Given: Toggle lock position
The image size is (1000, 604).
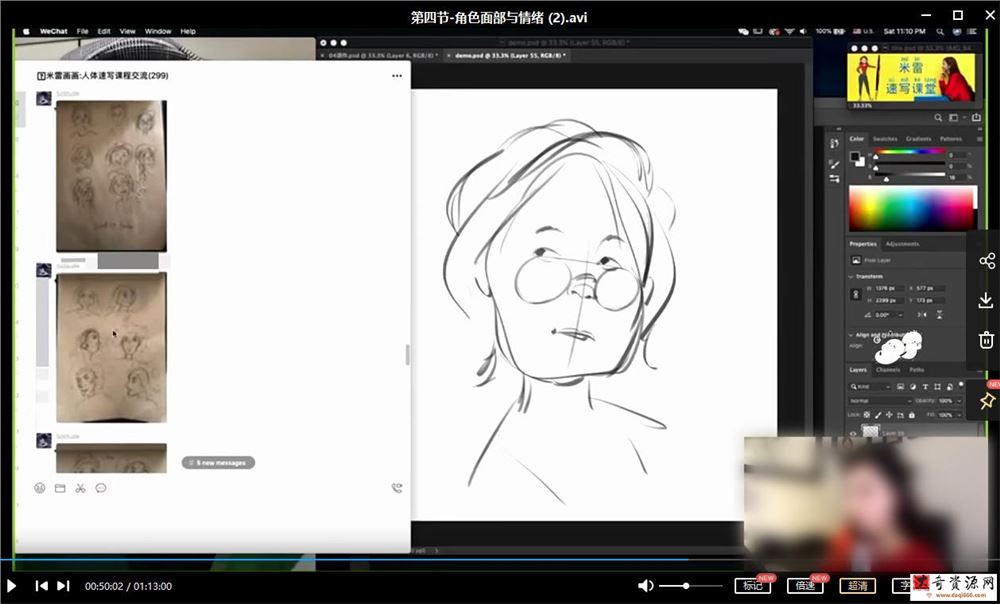Looking at the screenshot, I should [889, 415].
